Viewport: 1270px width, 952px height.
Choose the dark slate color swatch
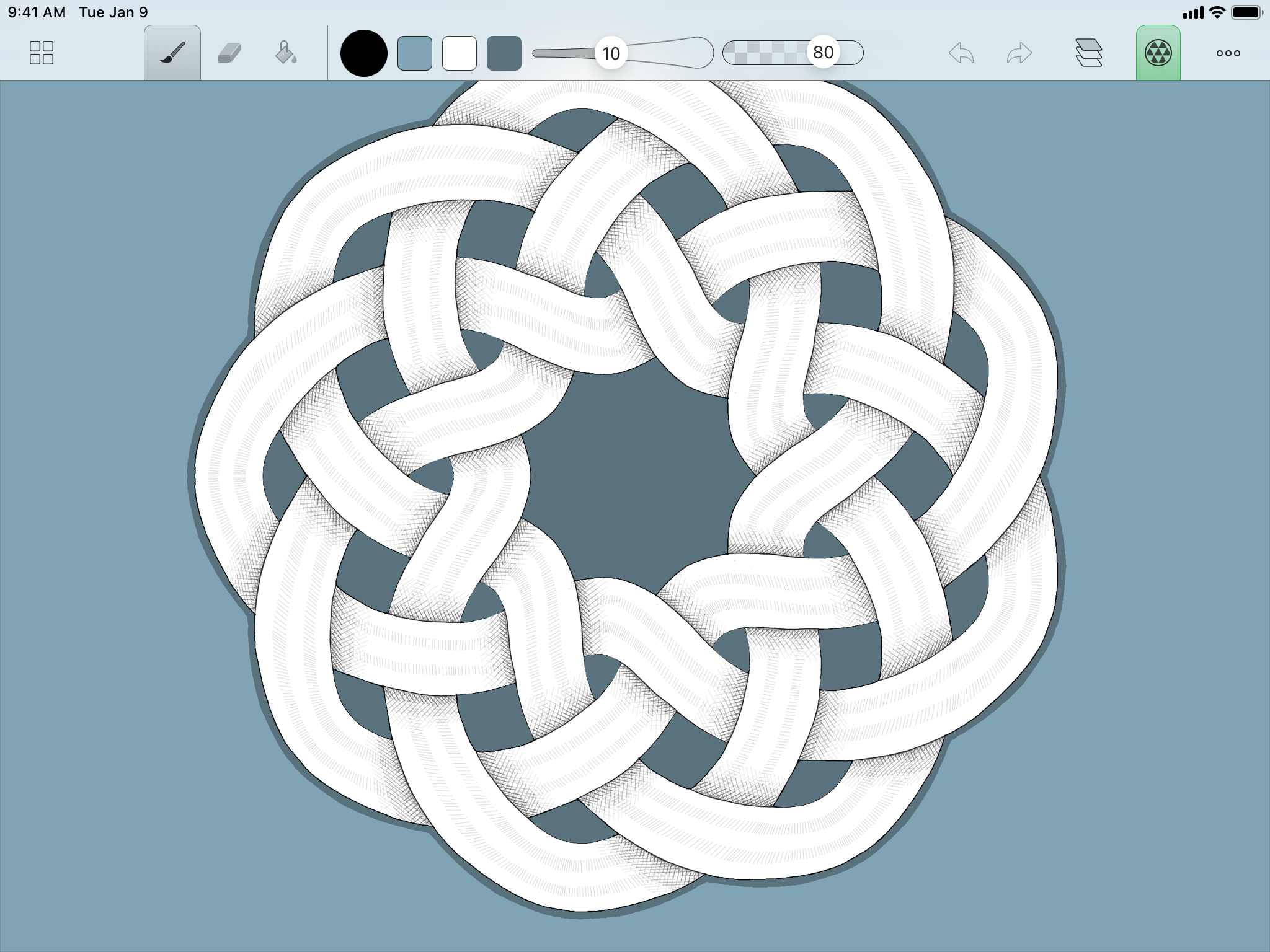504,53
